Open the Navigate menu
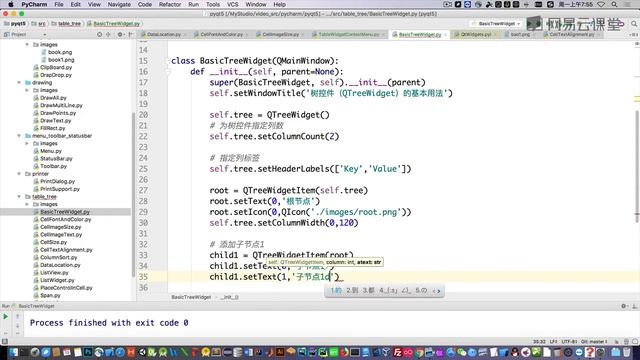 pos(119,4)
